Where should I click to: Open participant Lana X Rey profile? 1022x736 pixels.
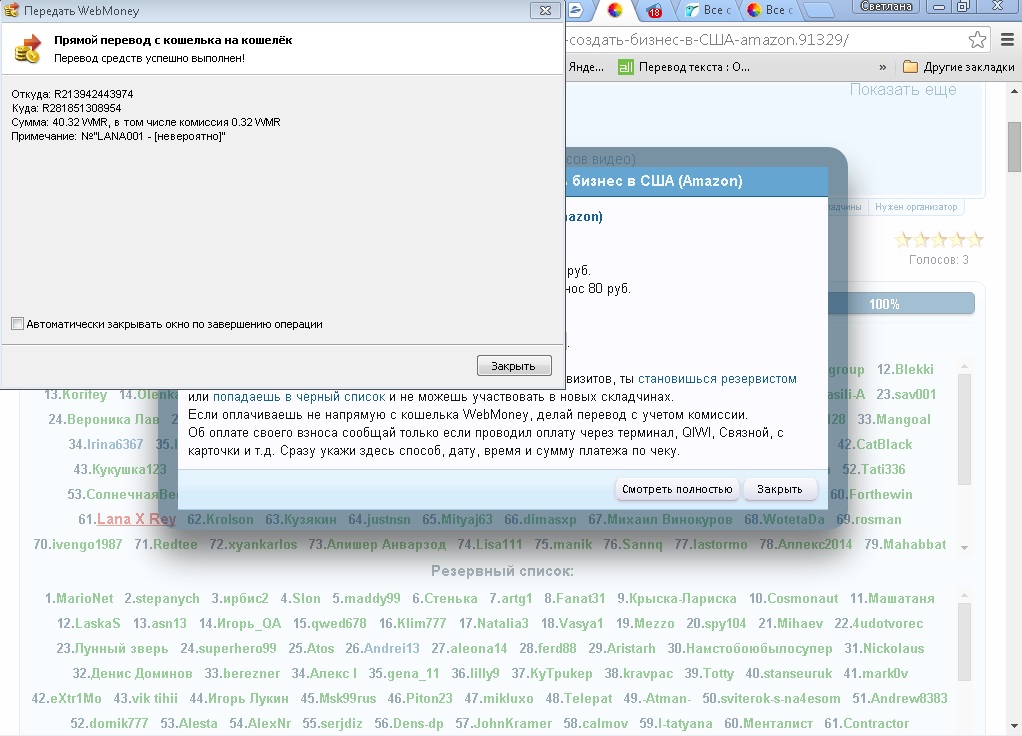(136, 519)
